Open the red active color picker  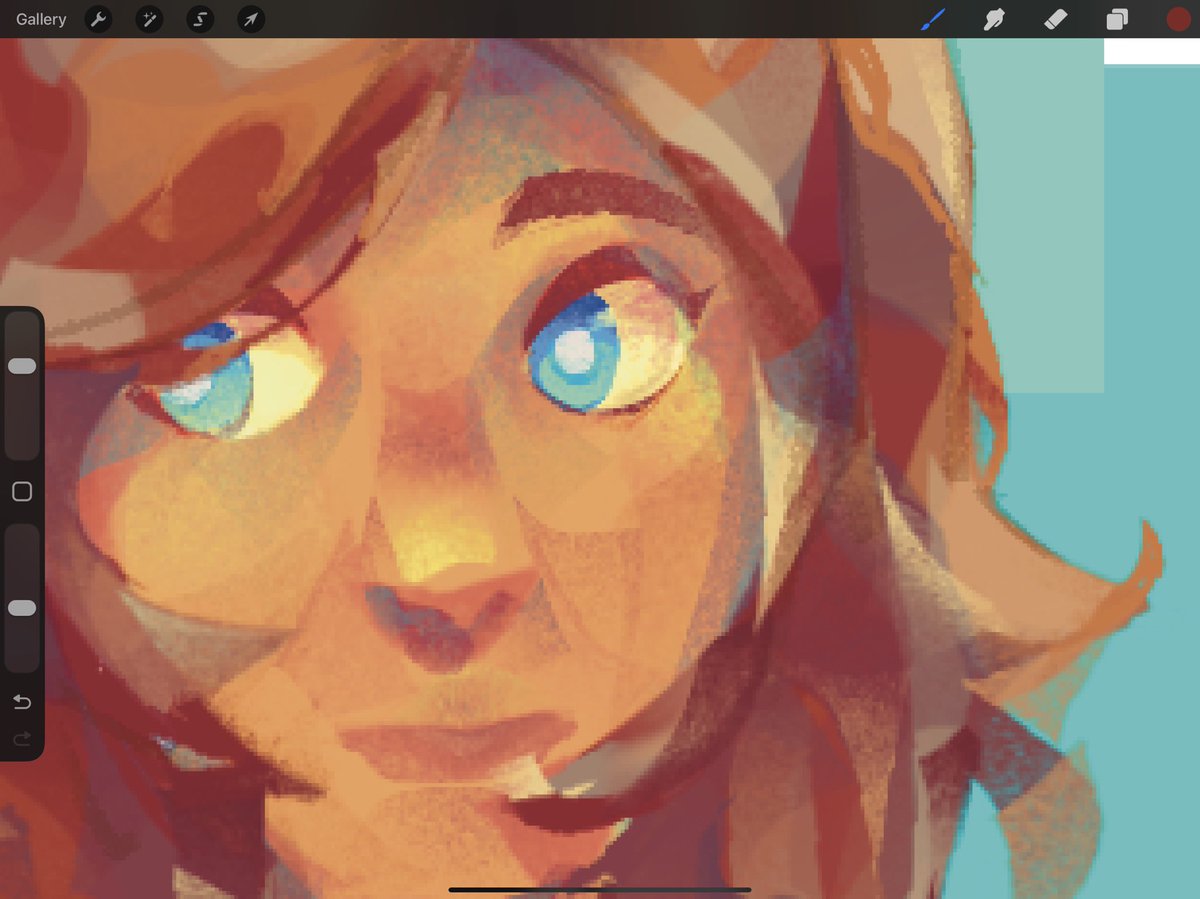(1178, 19)
